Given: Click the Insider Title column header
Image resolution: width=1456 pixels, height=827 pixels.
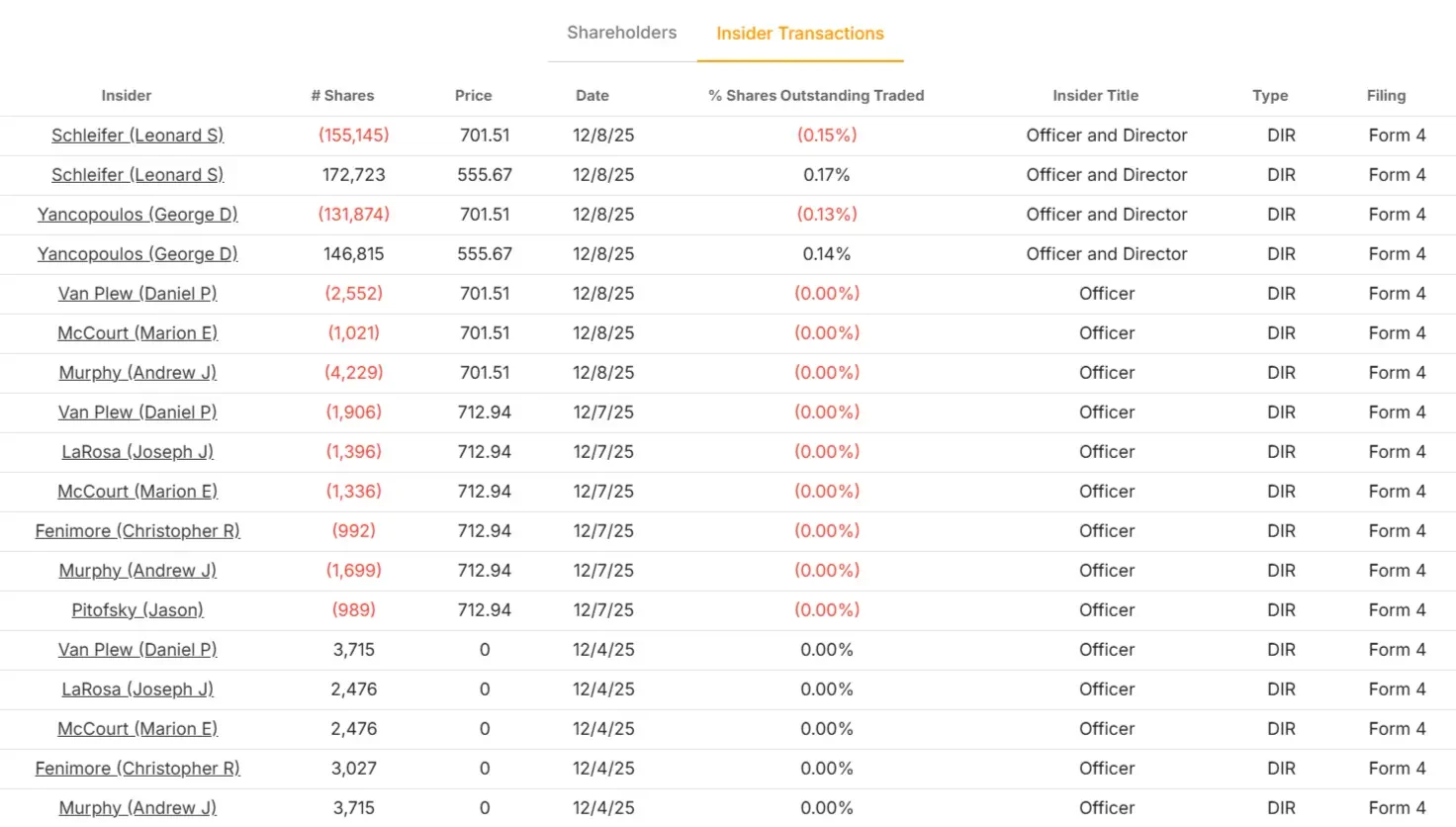Looking at the screenshot, I should [x=1095, y=96].
